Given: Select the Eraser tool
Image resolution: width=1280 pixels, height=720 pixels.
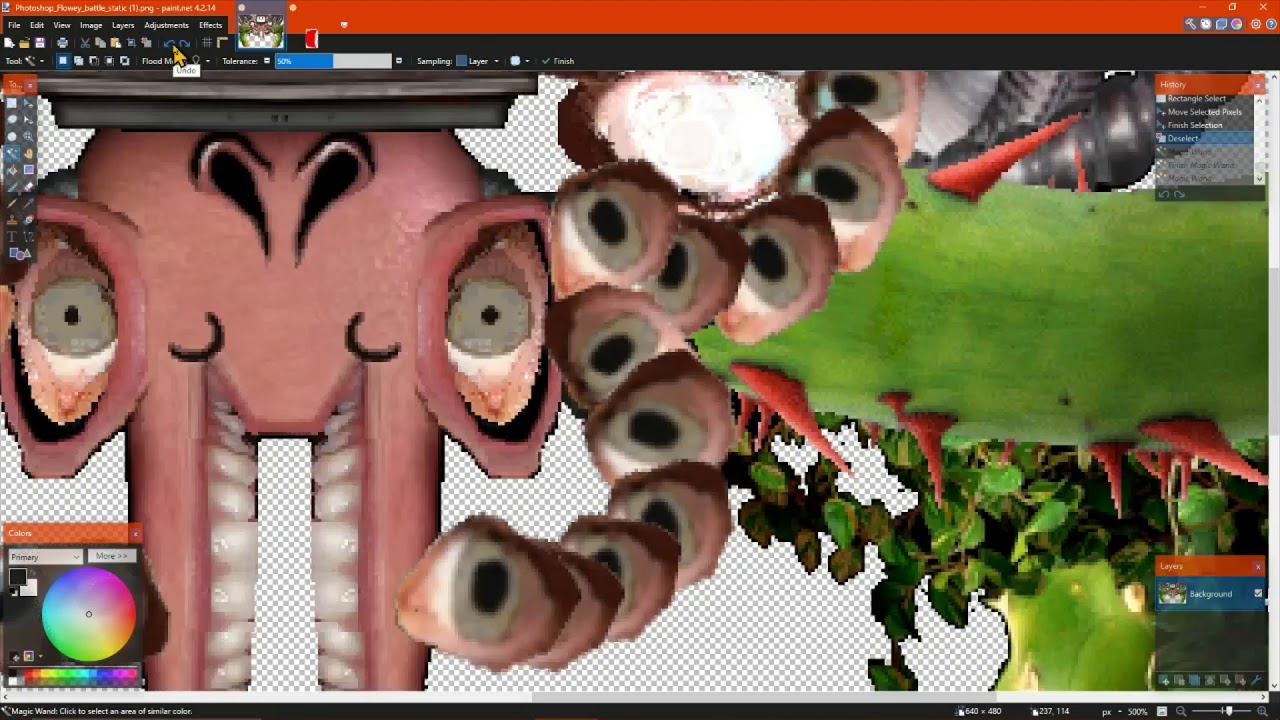Looking at the screenshot, I should [x=28, y=187].
